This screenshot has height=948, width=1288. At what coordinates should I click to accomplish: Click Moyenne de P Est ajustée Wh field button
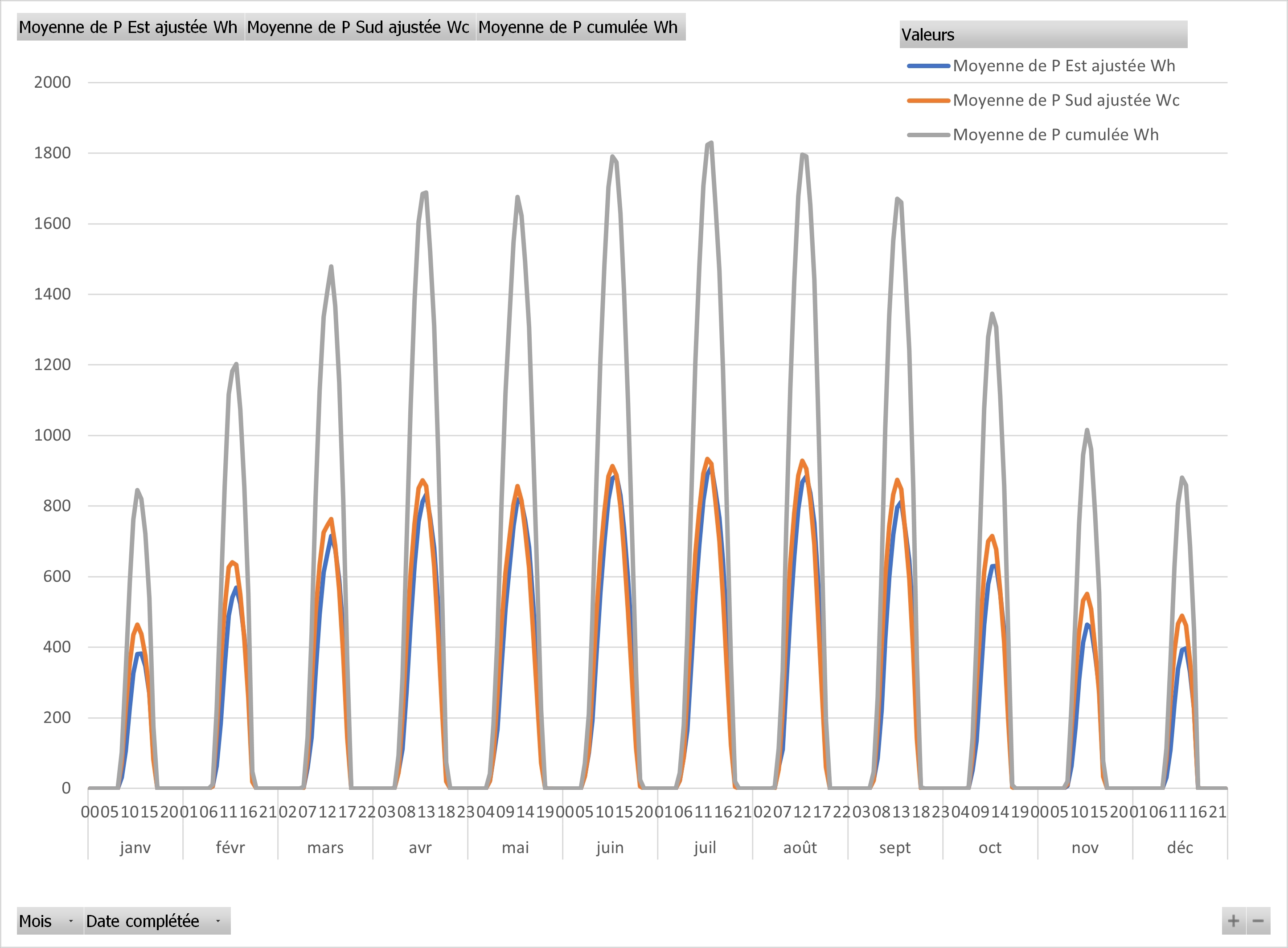click(x=130, y=27)
